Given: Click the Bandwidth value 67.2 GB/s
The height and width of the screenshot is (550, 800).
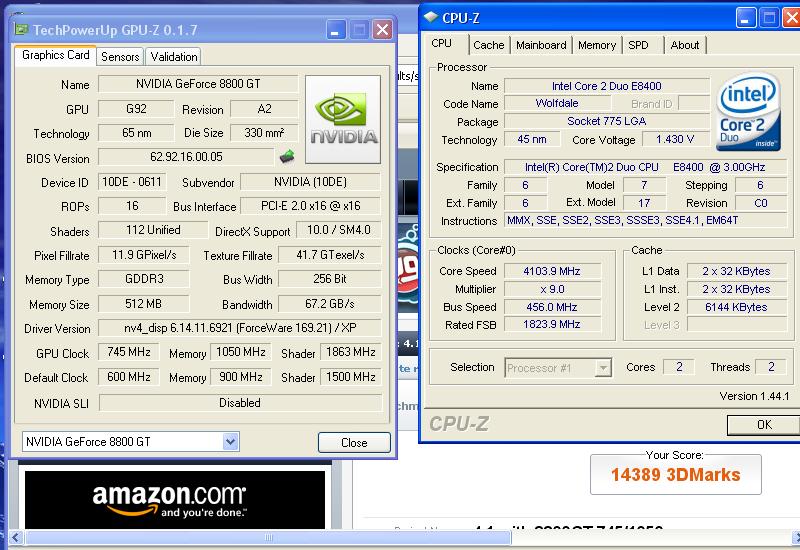Looking at the screenshot, I should tap(330, 304).
